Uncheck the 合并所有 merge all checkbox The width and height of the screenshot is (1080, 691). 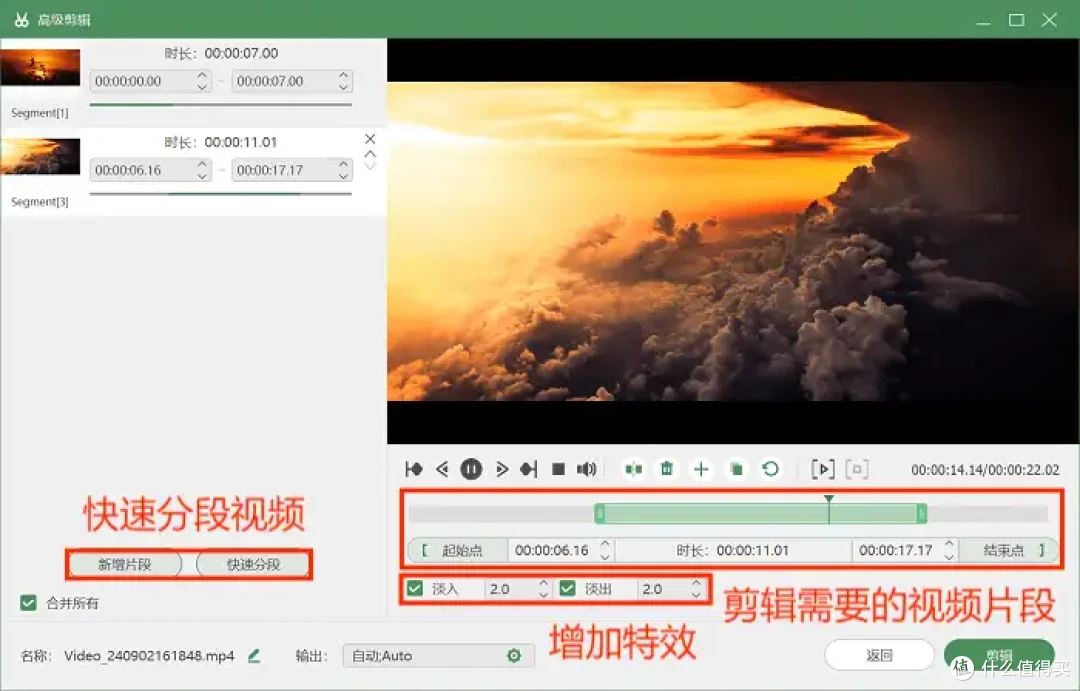[28, 603]
